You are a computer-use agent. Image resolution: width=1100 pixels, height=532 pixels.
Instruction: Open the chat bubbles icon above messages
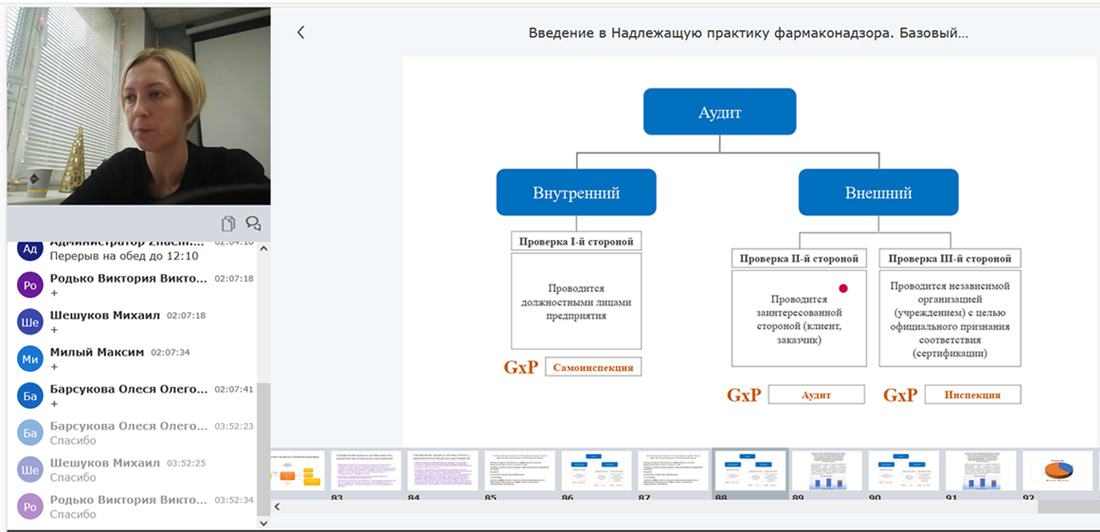[253, 223]
